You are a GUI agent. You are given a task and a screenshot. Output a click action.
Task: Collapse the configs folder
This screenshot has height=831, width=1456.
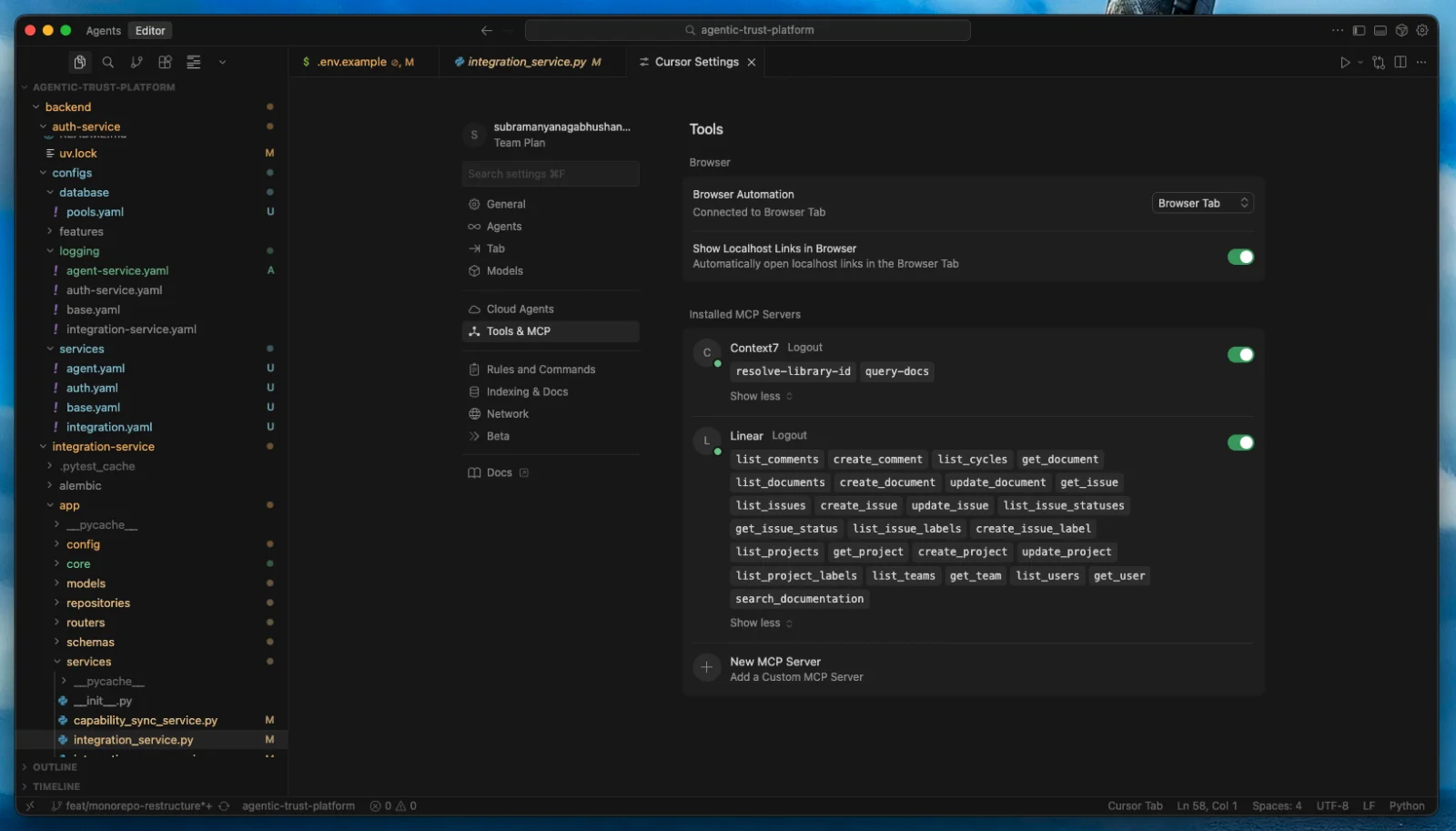point(72,172)
